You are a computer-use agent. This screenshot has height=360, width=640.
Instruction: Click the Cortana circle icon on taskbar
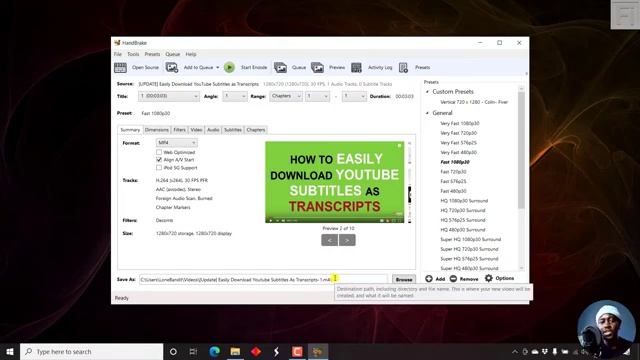(x=173, y=351)
